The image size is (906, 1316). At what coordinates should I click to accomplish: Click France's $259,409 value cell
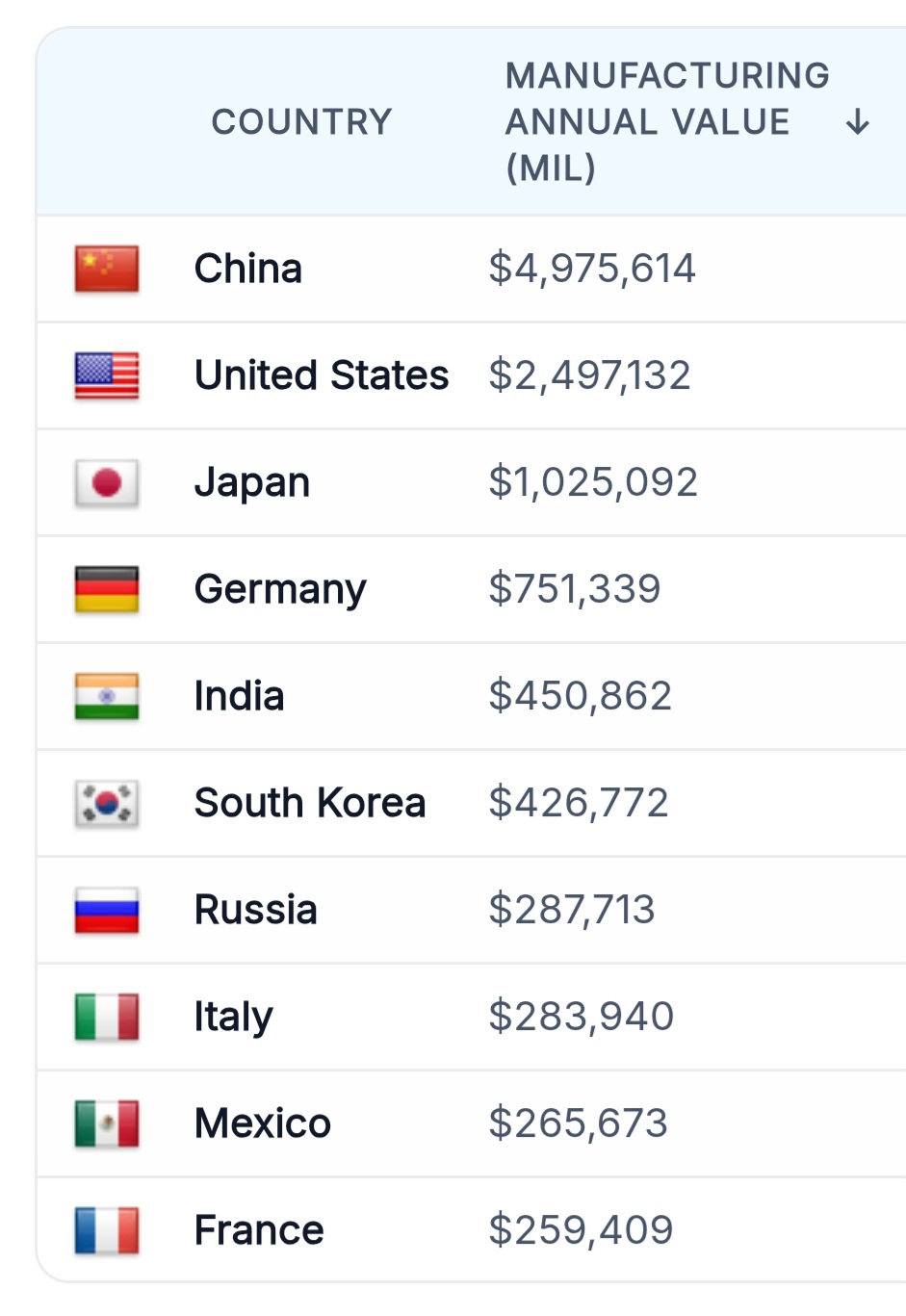(581, 1230)
